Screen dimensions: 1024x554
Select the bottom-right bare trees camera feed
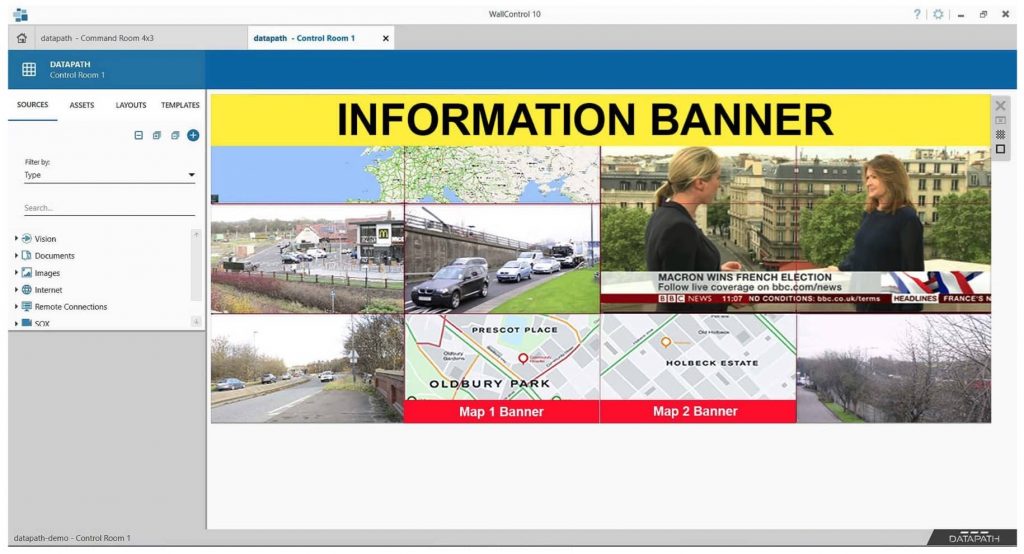tap(893, 368)
